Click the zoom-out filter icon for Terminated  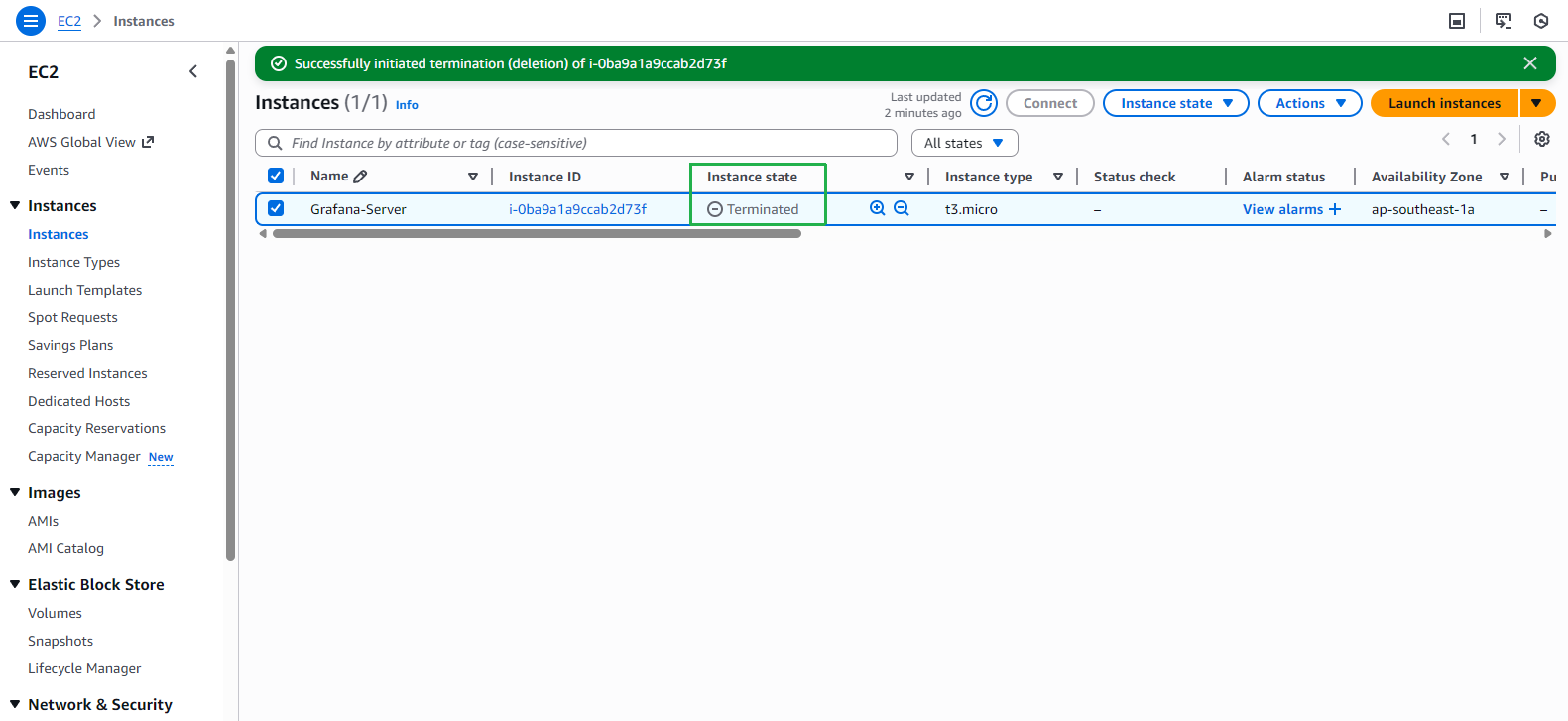pyautogui.click(x=901, y=208)
